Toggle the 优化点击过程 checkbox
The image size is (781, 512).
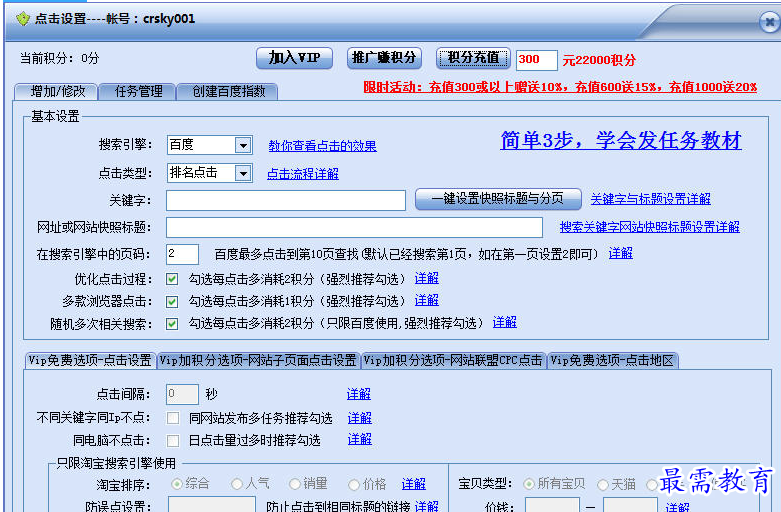pyautogui.click(x=172, y=279)
